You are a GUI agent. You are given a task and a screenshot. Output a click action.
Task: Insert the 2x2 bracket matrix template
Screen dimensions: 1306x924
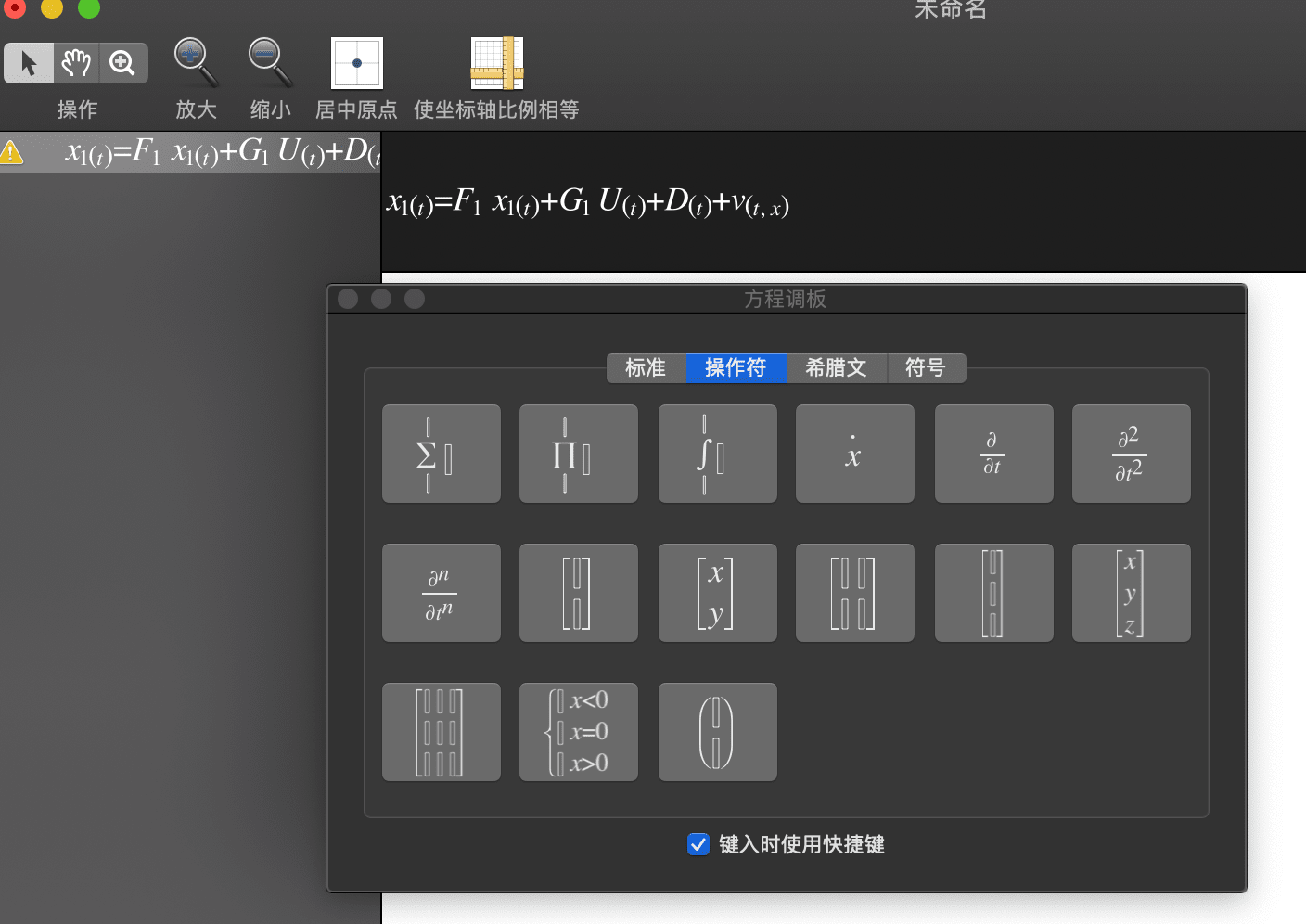pyautogui.click(x=854, y=592)
